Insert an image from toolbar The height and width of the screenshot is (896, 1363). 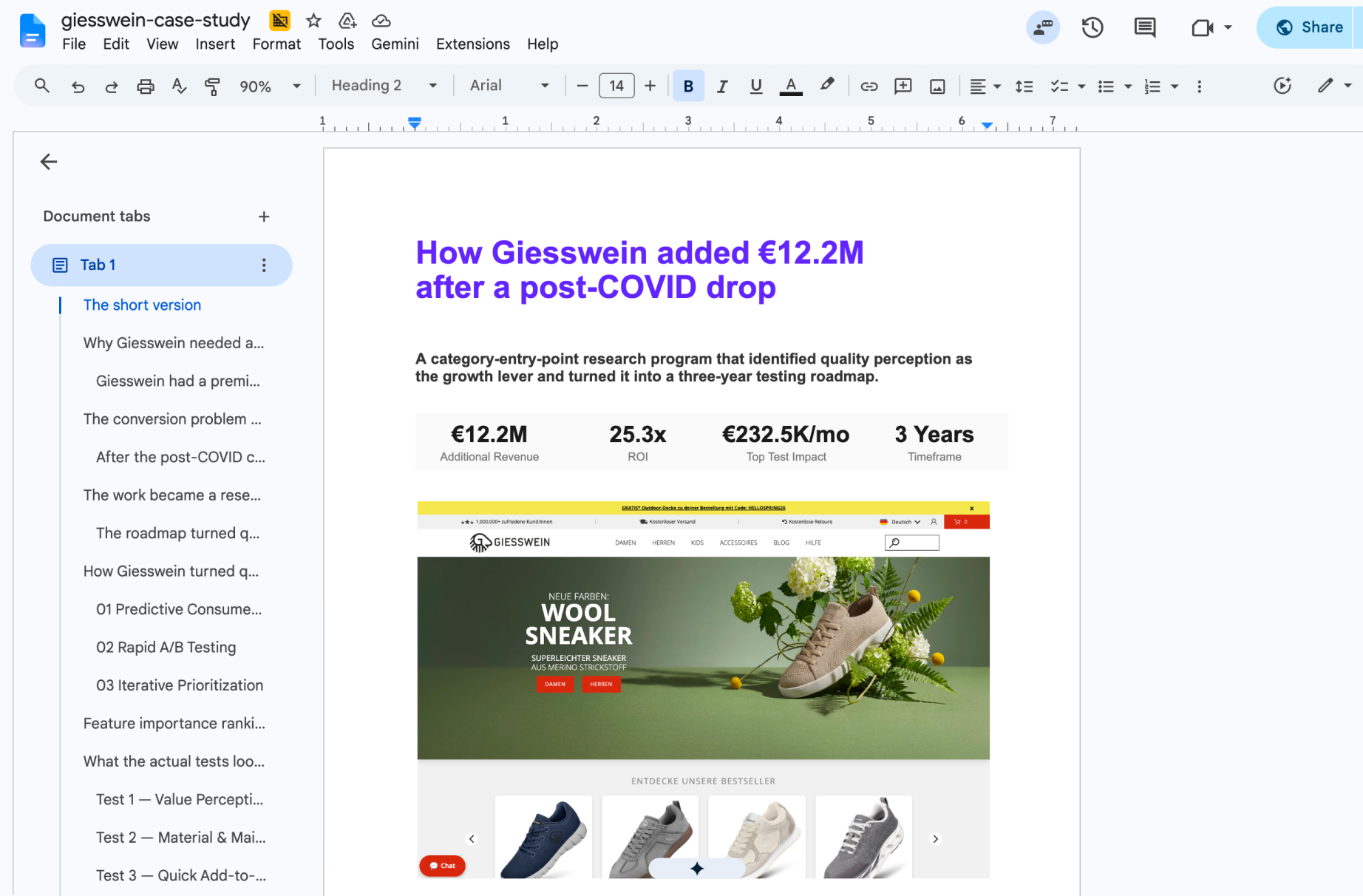click(937, 86)
